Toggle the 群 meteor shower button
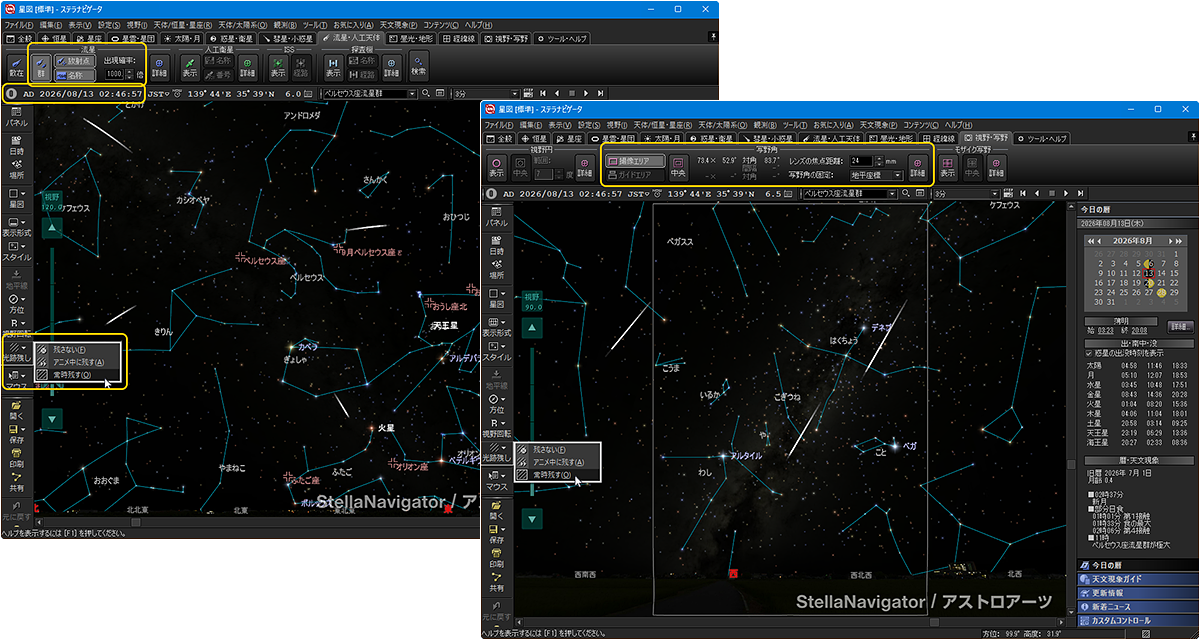1200x640 pixels. 41,67
